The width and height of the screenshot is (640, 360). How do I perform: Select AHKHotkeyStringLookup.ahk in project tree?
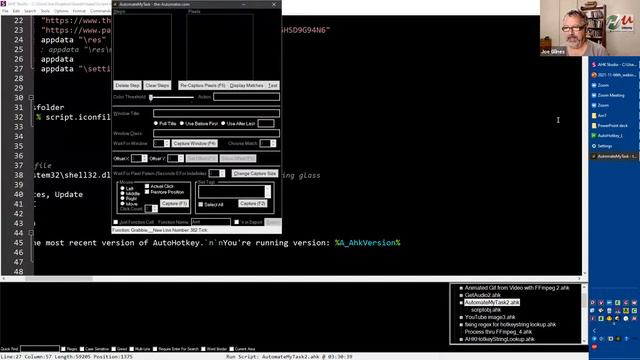500,339
